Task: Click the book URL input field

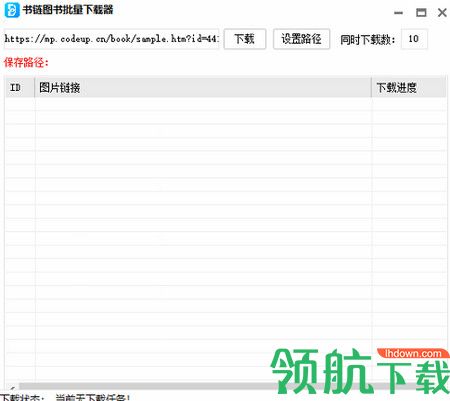Action: [111, 39]
